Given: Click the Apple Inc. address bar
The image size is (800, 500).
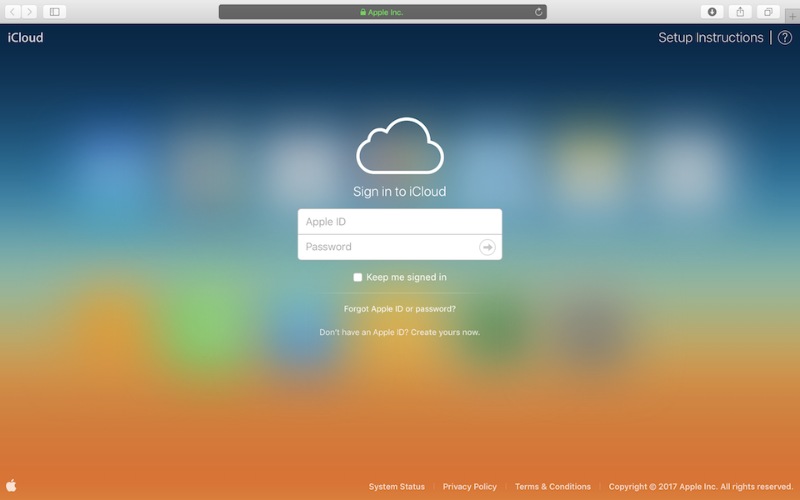Looking at the screenshot, I should coord(383,12).
